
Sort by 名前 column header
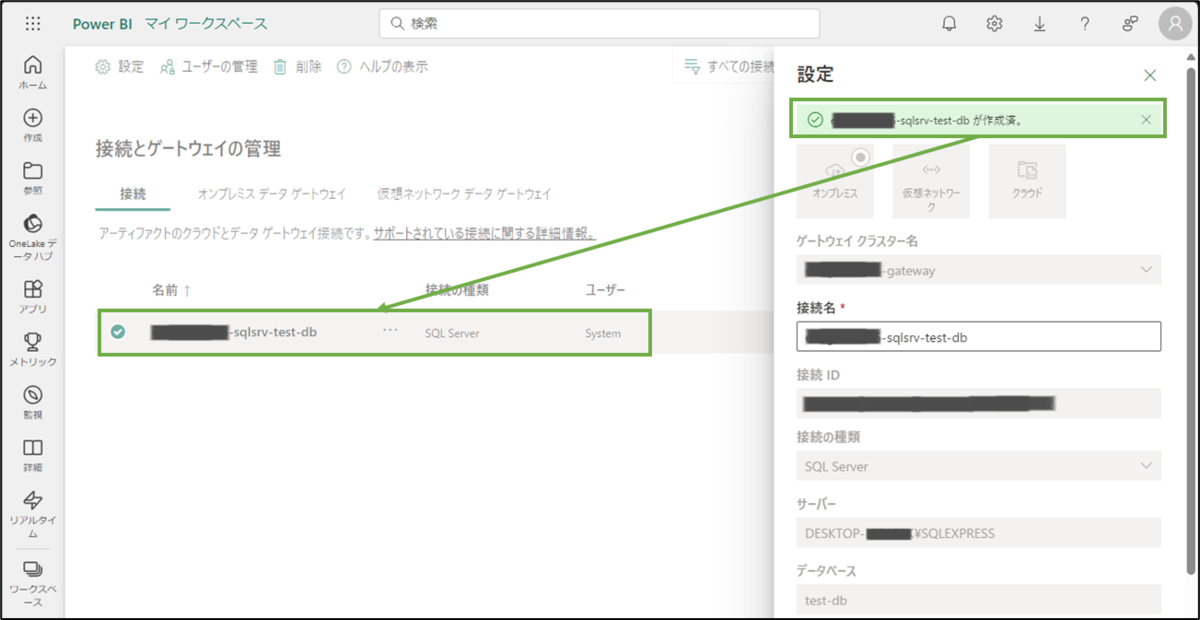[x=171, y=290]
